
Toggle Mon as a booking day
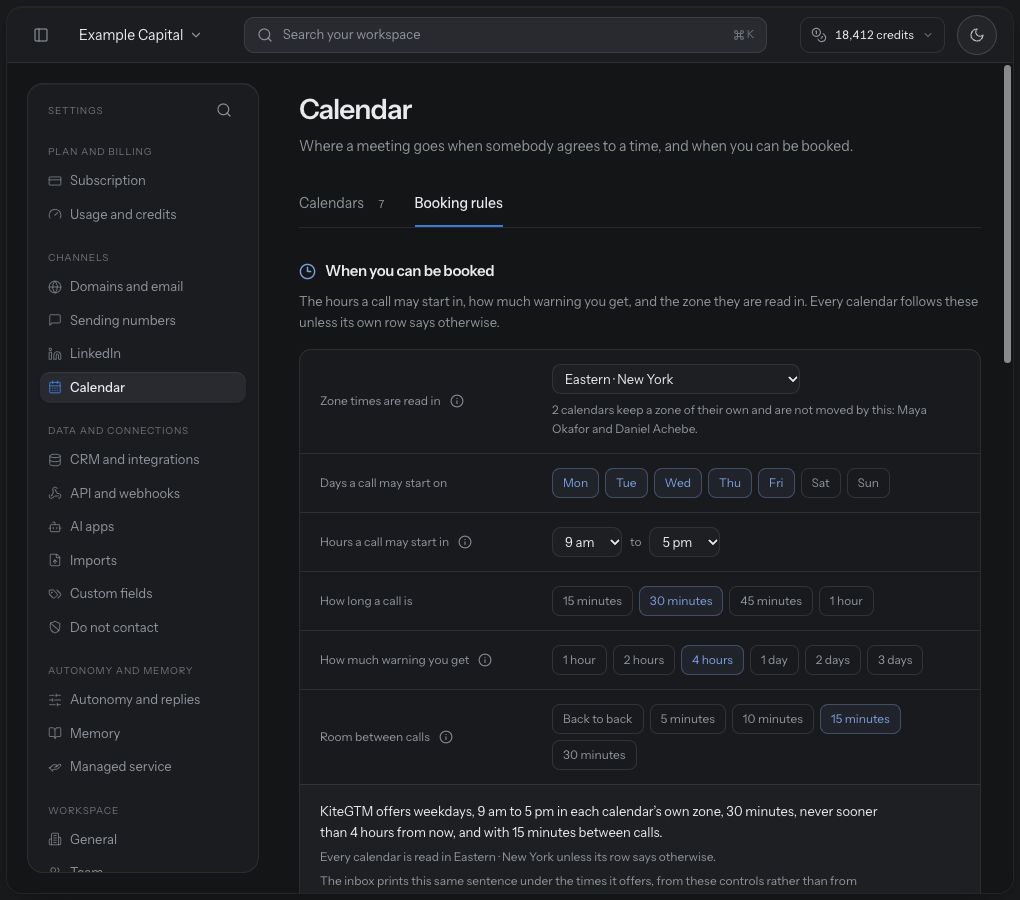click(x=575, y=483)
